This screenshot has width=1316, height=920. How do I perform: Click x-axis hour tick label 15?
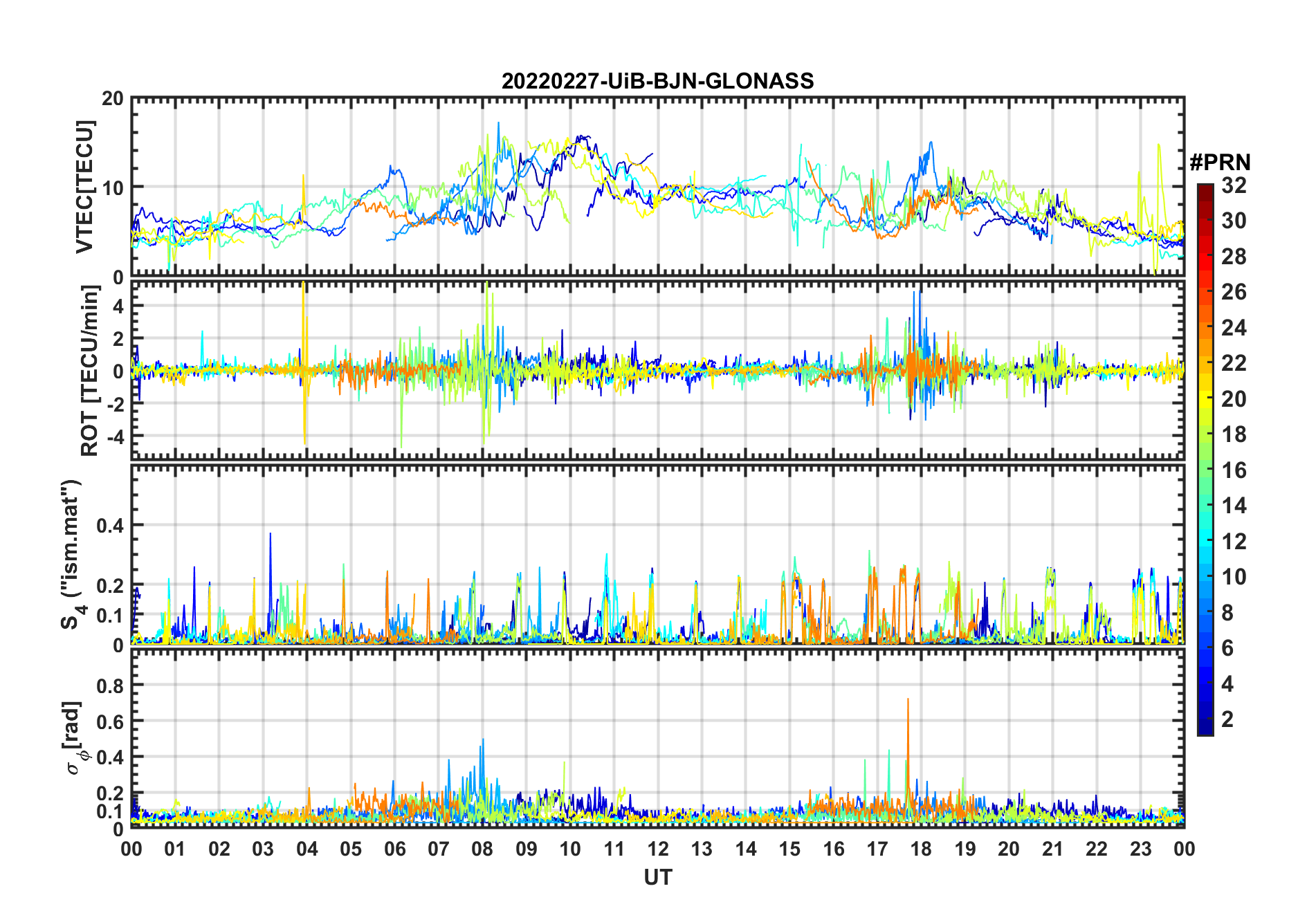coord(789,849)
